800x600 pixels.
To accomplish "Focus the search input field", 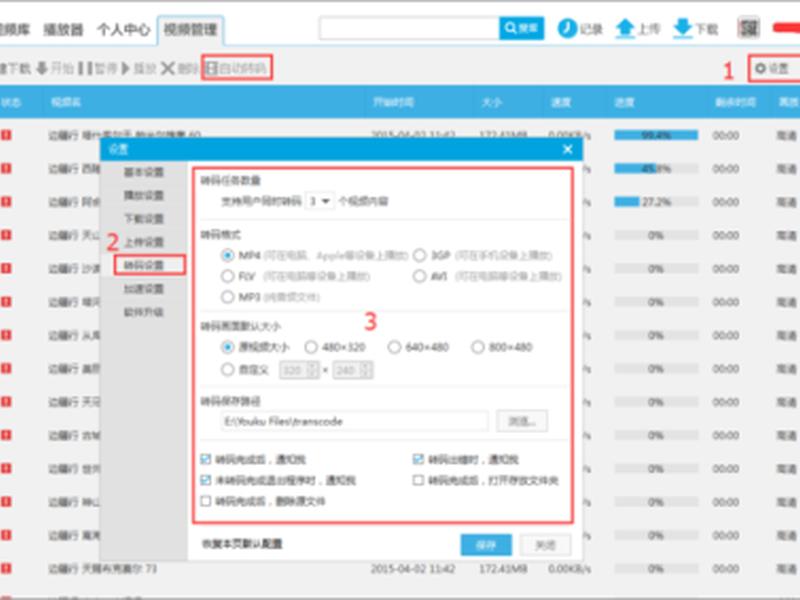I will coord(409,28).
